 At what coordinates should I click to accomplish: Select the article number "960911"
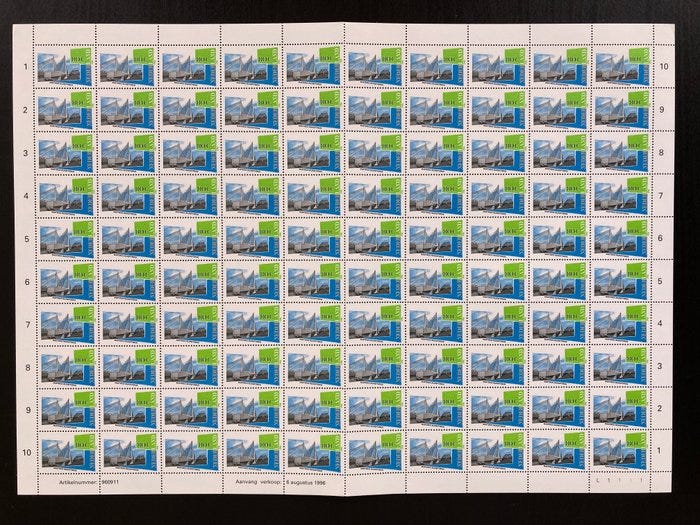click(111, 482)
